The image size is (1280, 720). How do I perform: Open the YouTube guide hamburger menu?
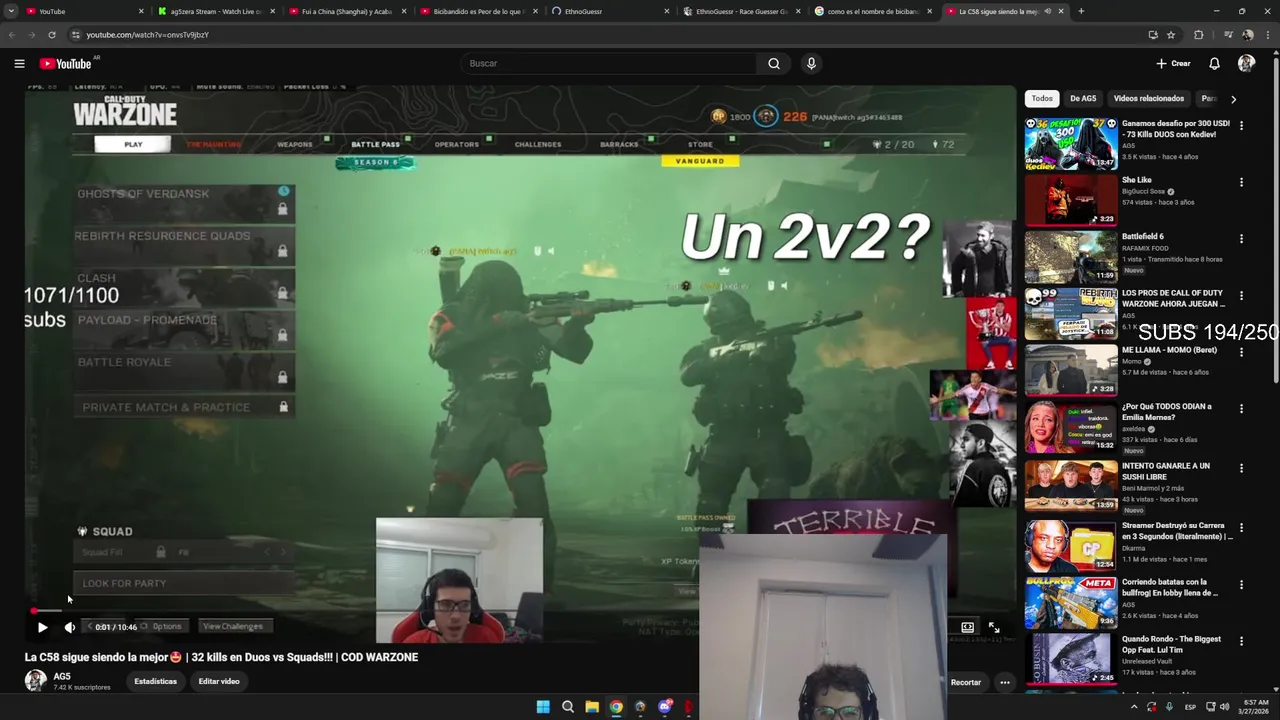[19, 63]
